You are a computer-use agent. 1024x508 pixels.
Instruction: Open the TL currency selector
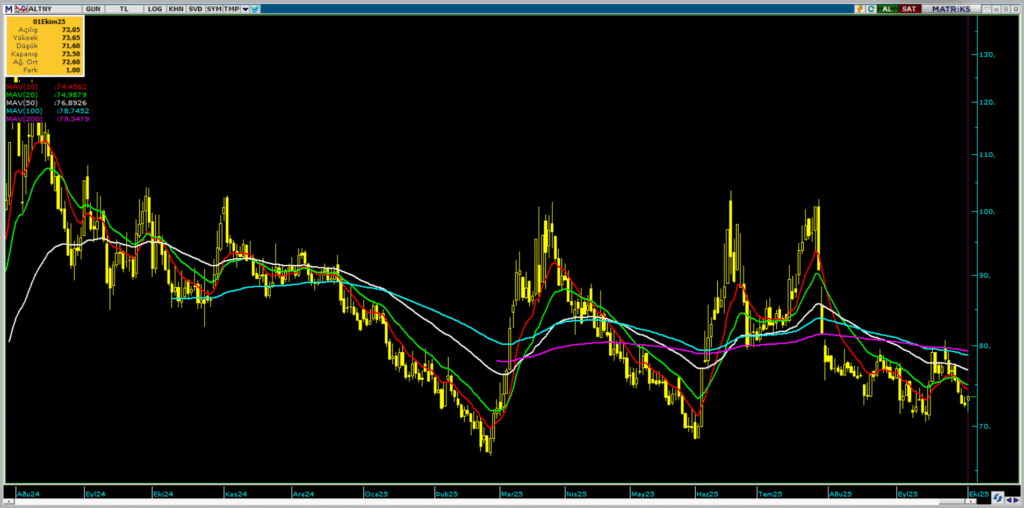click(123, 8)
